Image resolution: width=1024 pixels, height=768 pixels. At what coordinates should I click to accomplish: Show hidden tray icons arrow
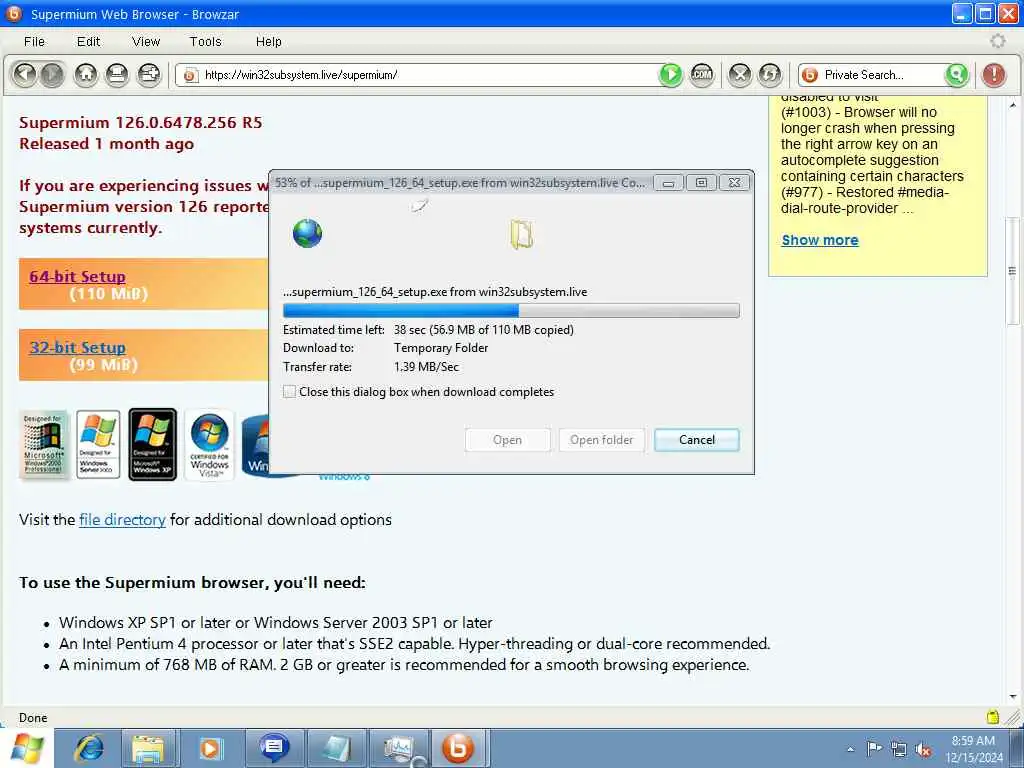[x=850, y=749]
